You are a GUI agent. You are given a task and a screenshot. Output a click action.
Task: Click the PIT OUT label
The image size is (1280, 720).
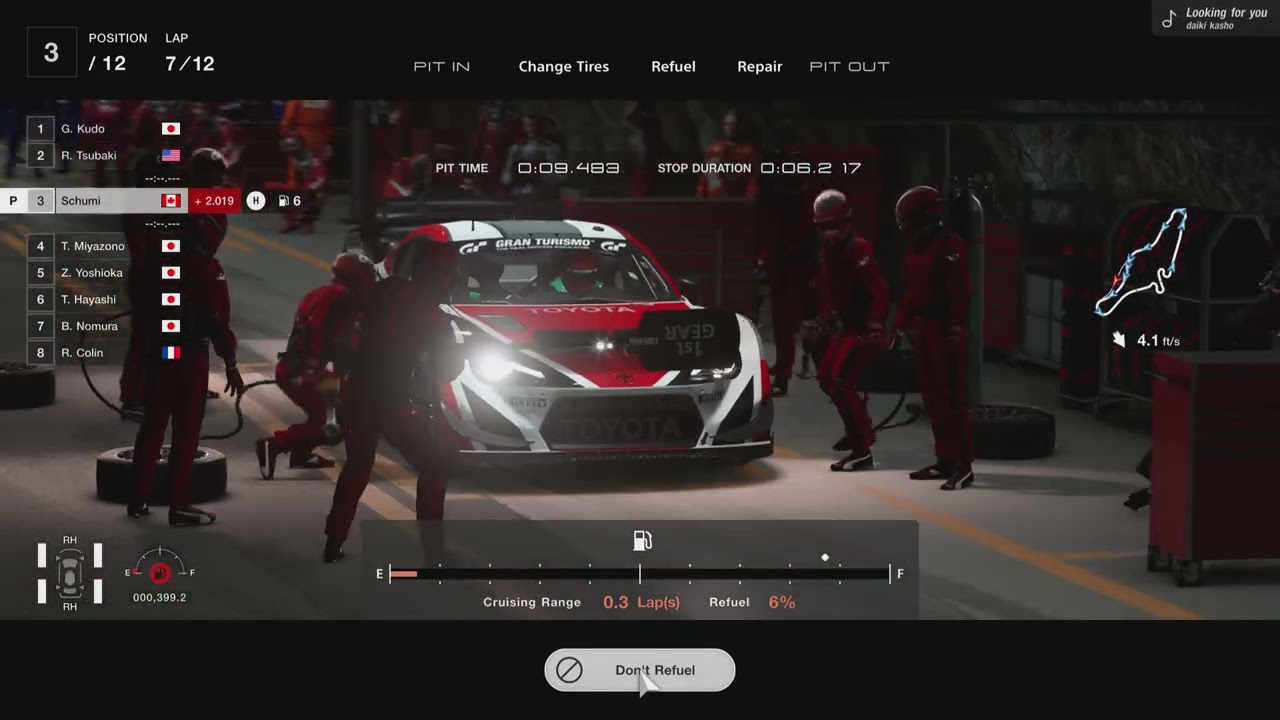pos(850,66)
